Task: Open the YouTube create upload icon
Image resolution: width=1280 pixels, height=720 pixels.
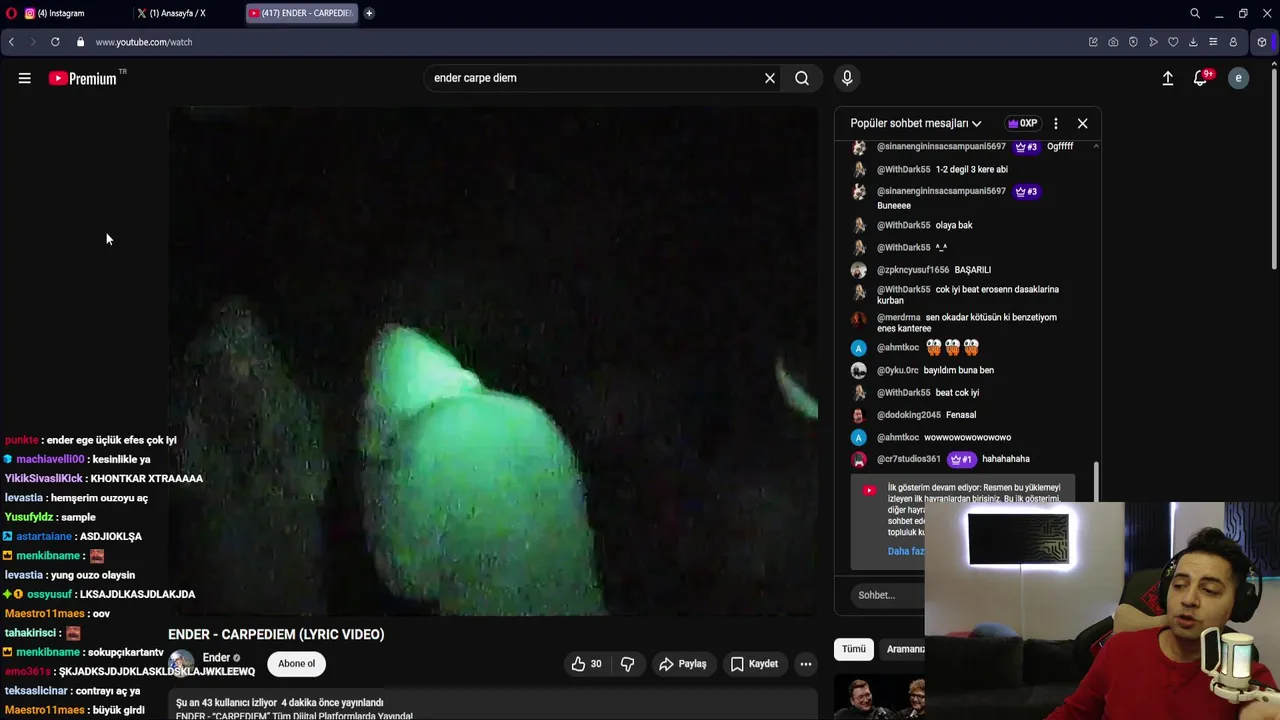Action: pos(1168,78)
